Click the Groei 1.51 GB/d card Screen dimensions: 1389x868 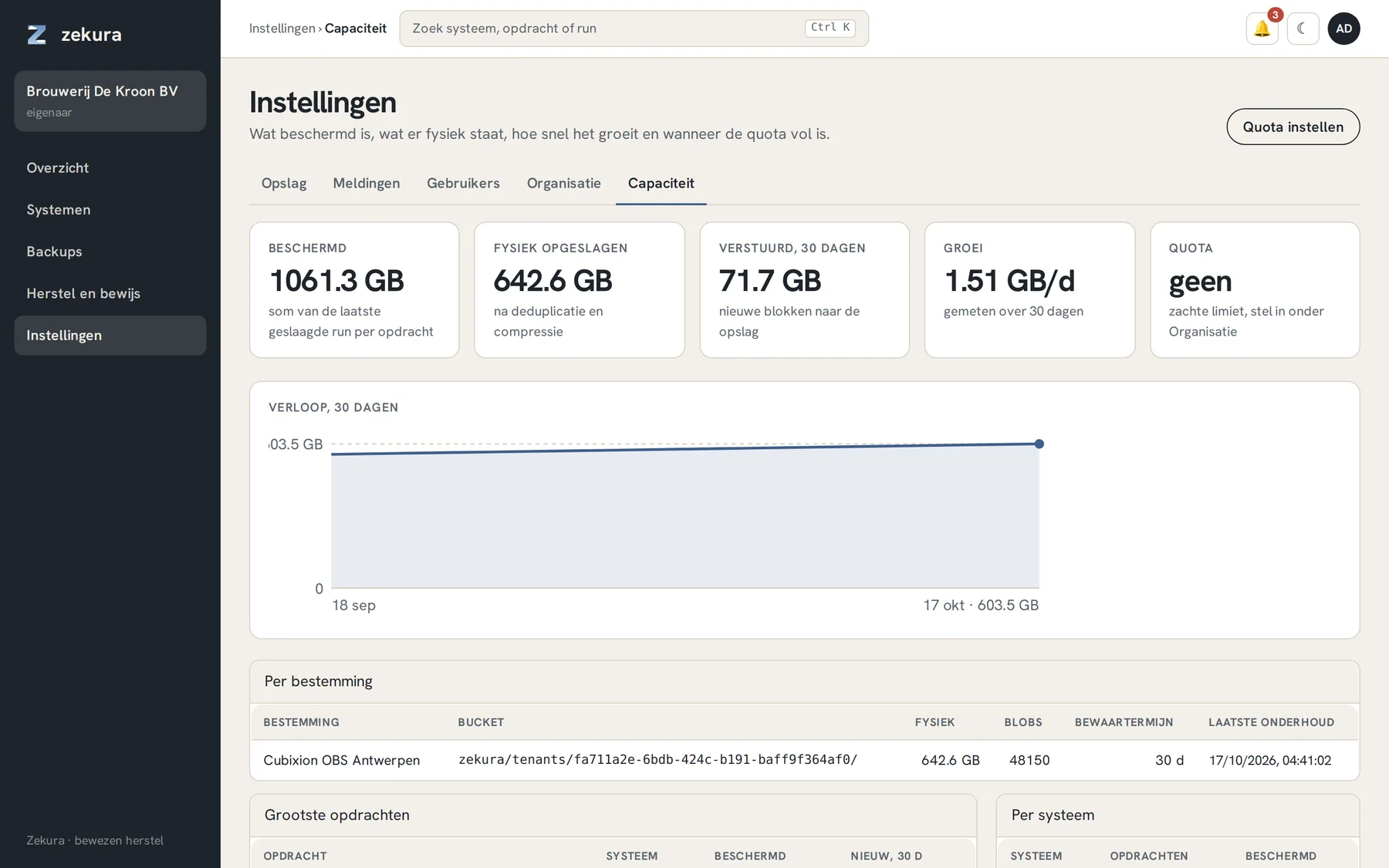coord(1030,290)
